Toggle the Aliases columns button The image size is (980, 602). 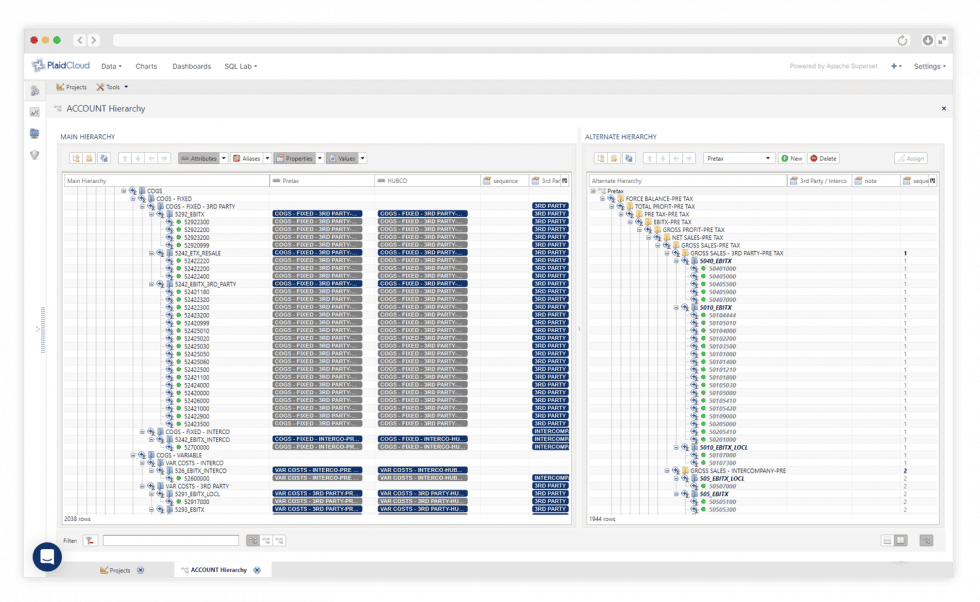(x=247, y=159)
